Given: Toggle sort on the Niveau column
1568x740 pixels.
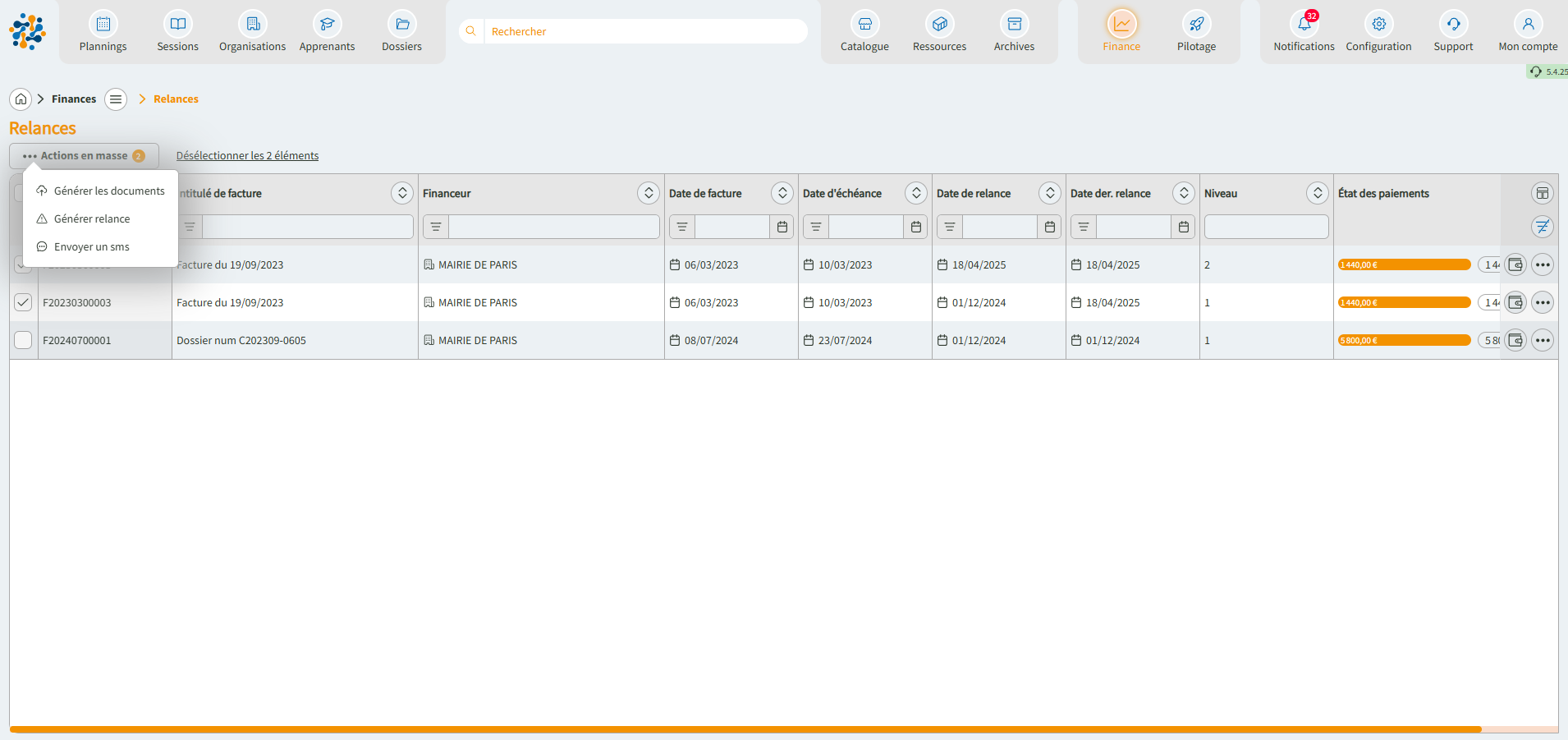Looking at the screenshot, I should click(1317, 194).
